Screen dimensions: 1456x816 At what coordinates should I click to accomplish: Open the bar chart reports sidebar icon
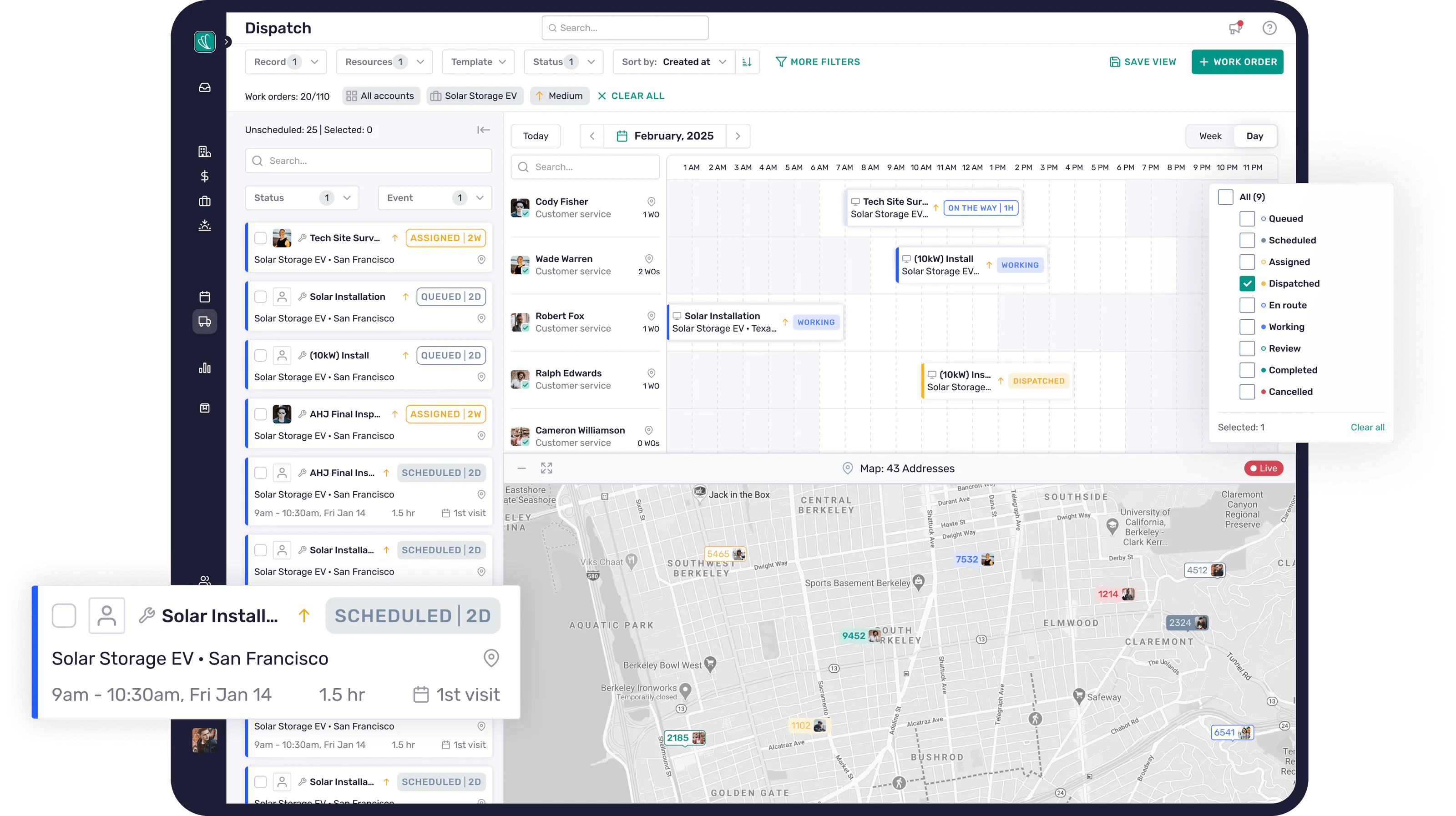(x=205, y=368)
